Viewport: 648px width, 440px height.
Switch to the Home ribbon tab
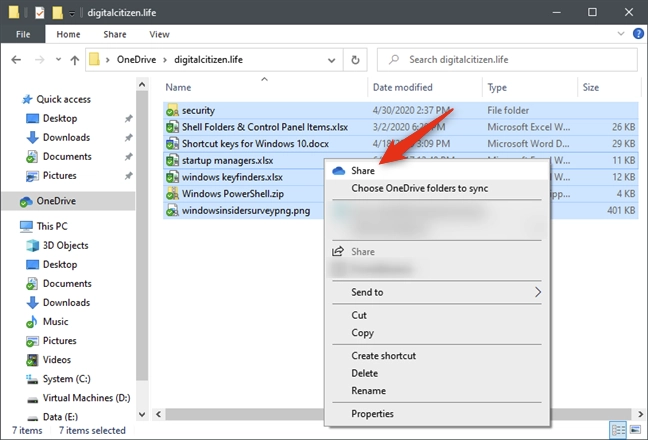[x=68, y=34]
